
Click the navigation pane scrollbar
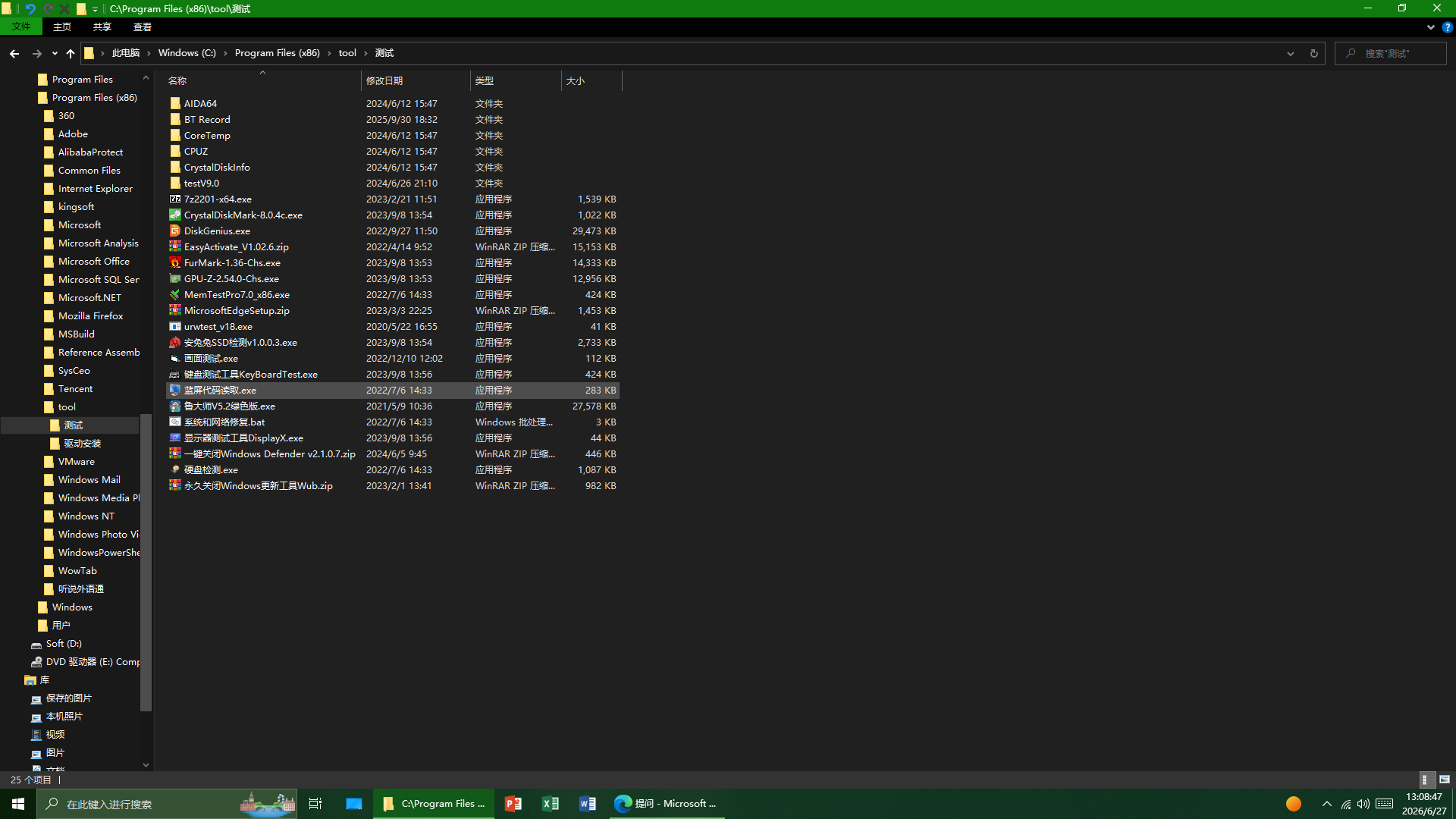coord(146,562)
